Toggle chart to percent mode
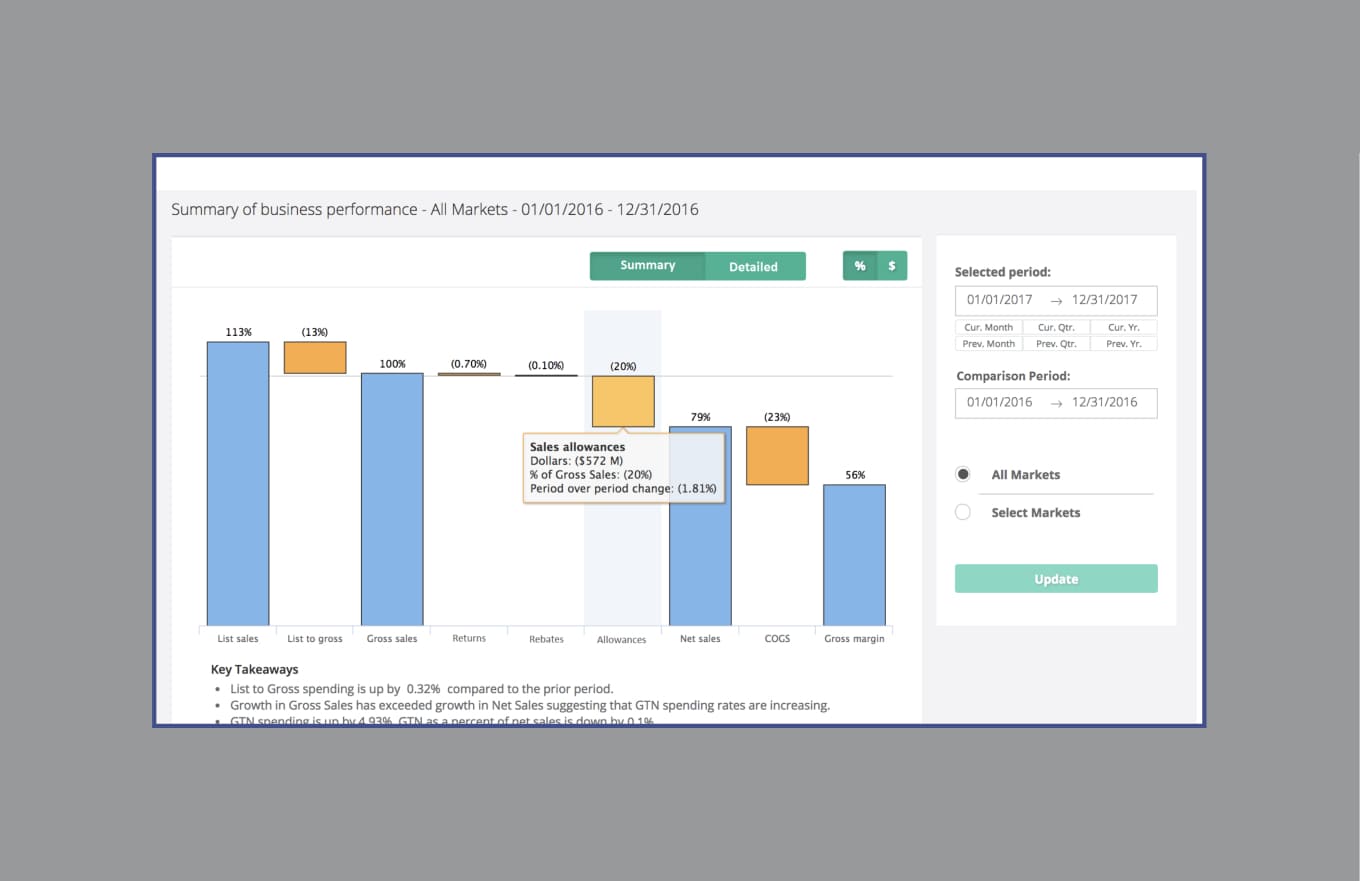This screenshot has height=881, width=1360. tap(859, 266)
